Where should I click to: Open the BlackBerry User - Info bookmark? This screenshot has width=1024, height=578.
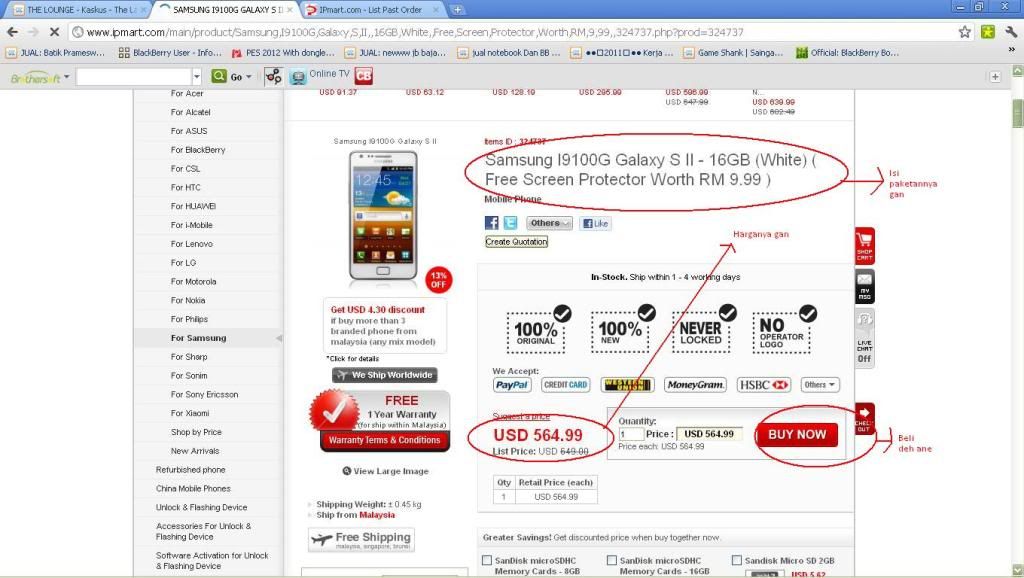[170, 53]
